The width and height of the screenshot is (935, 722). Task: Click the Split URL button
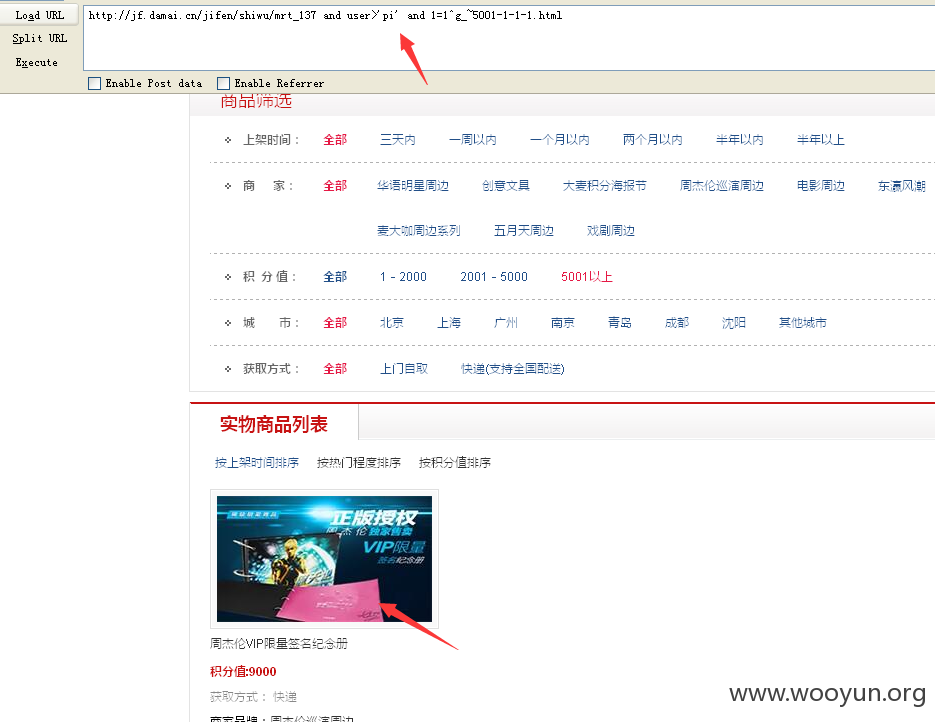(x=39, y=38)
